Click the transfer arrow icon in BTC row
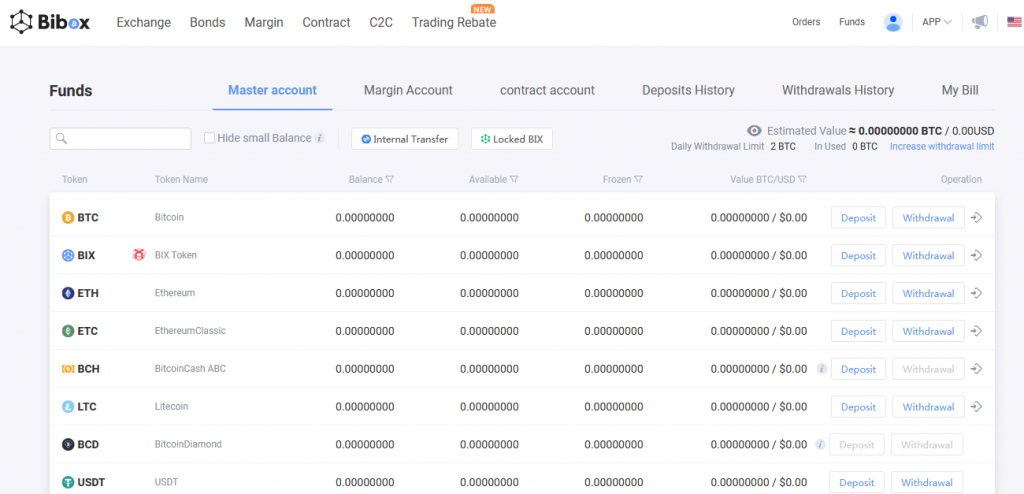Image resolution: width=1024 pixels, height=494 pixels. (976, 218)
